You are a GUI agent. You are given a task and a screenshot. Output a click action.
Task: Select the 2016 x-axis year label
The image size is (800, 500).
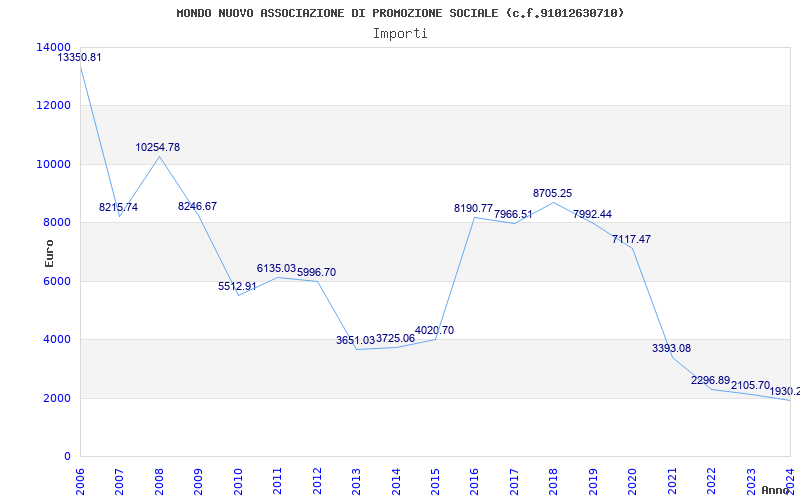click(x=474, y=481)
